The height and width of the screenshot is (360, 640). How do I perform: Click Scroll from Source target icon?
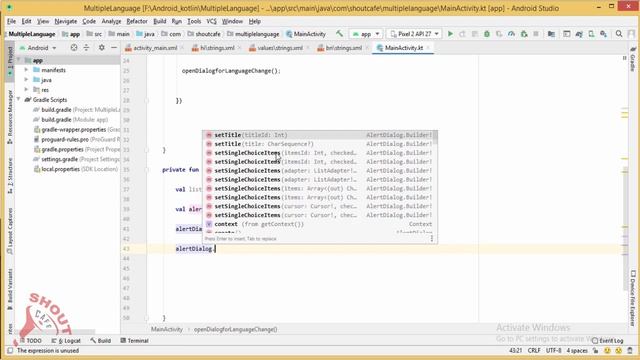pos(74,48)
